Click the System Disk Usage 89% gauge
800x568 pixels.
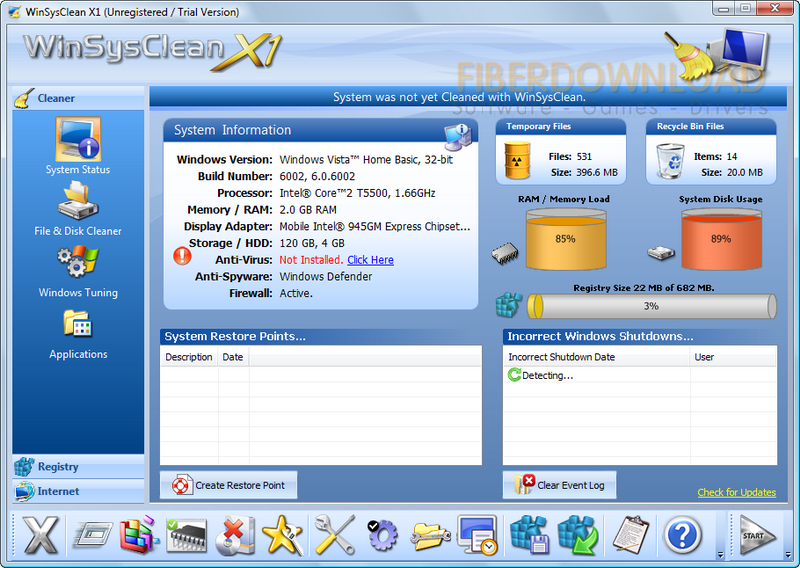coord(721,239)
